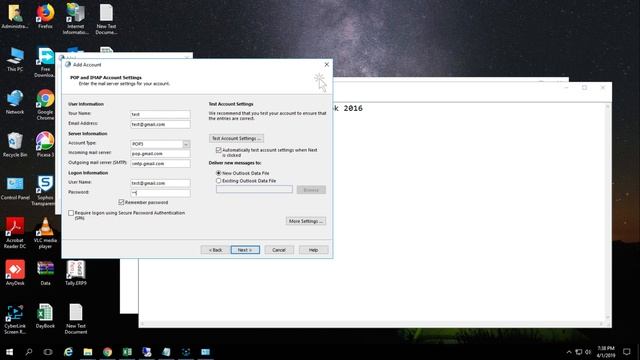Select the Acrobat Reader DC desktop icon
The height and width of the screenshot is (360, 640).
point(15,233)
